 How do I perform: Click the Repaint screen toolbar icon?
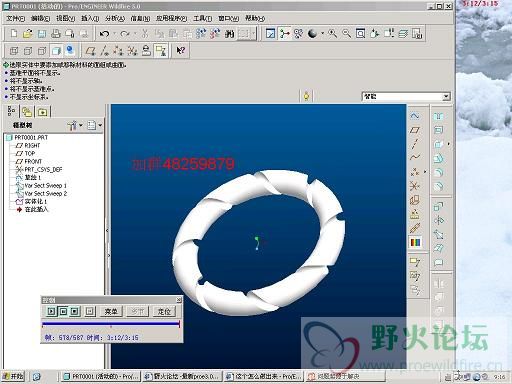click(x=270, y=33)
